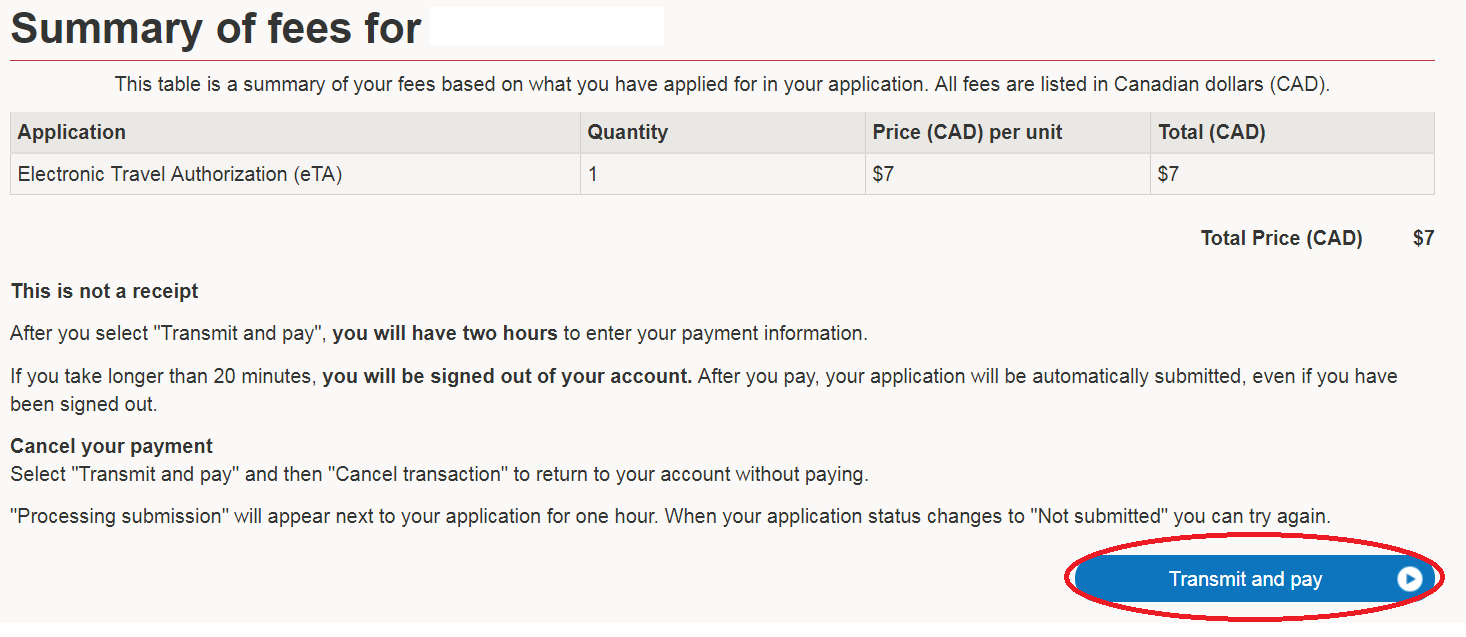Click the $7 amount beside Total Price
This screenshot has width=1466, height=637.
pos(1423,238)
